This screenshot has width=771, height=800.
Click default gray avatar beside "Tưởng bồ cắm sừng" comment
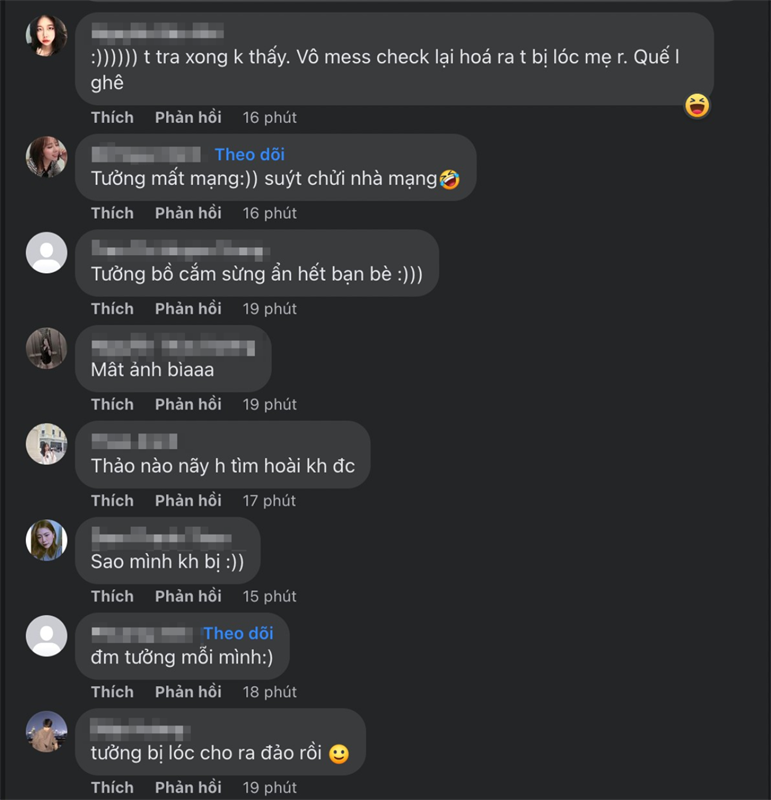pos(46,252)
